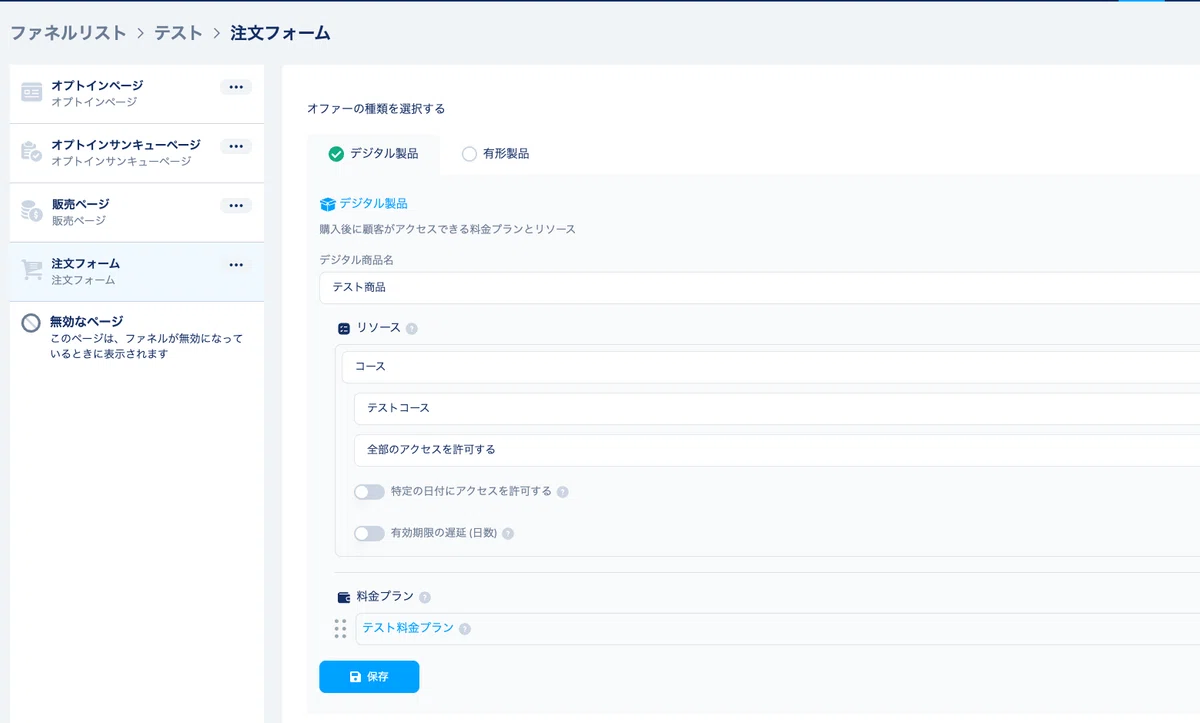Click the 注文フォーム shopping cart icon
The image size is (1200, 723).
pyautogui.click(x=32, y=270)
